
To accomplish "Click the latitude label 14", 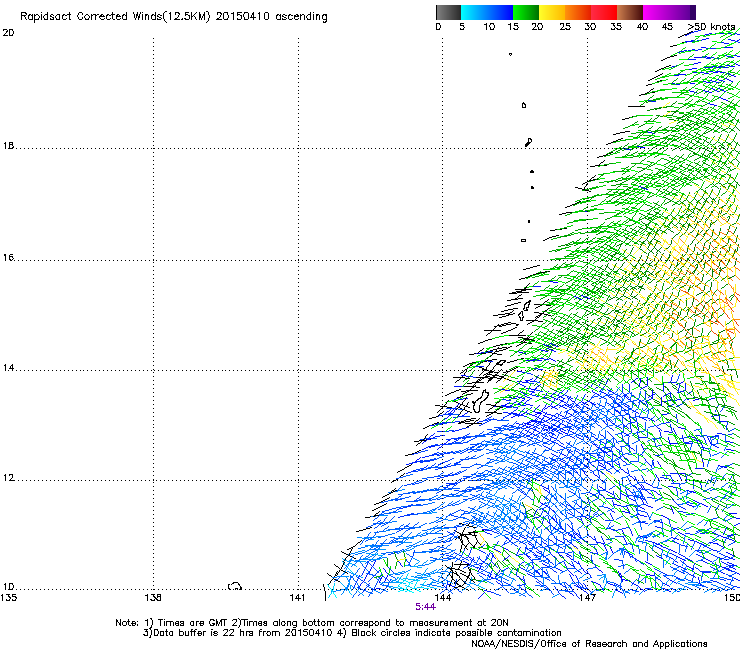I will [x=8, y=368].
